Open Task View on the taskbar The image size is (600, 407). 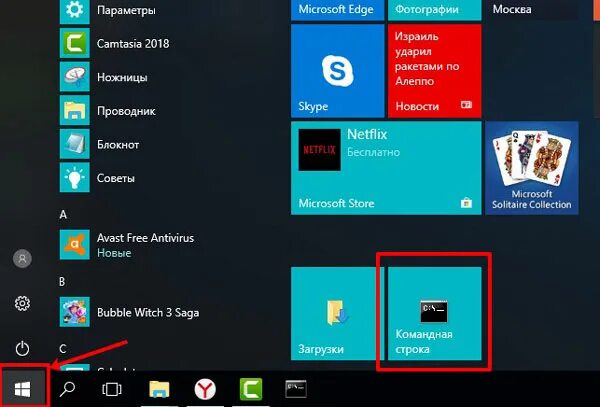coord(112,389)
